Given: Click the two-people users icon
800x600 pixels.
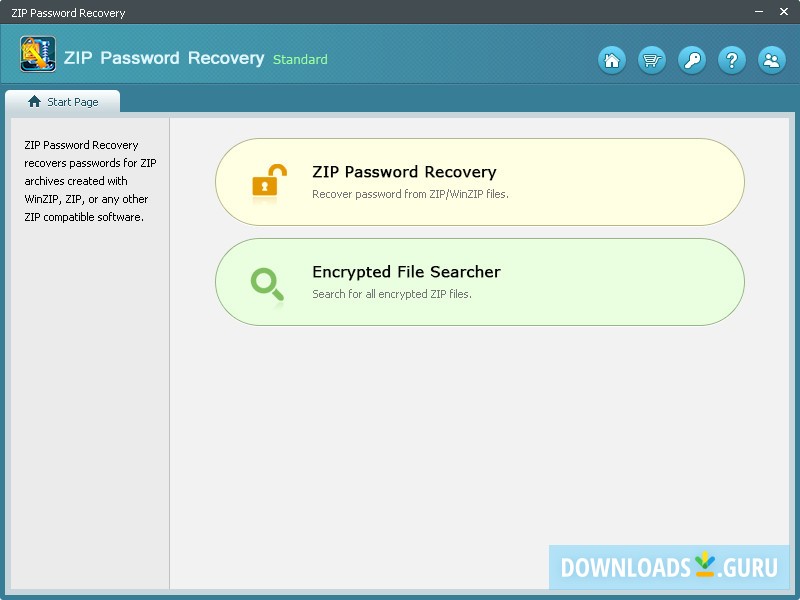Looking at the screenshot, I should (772, 61).
